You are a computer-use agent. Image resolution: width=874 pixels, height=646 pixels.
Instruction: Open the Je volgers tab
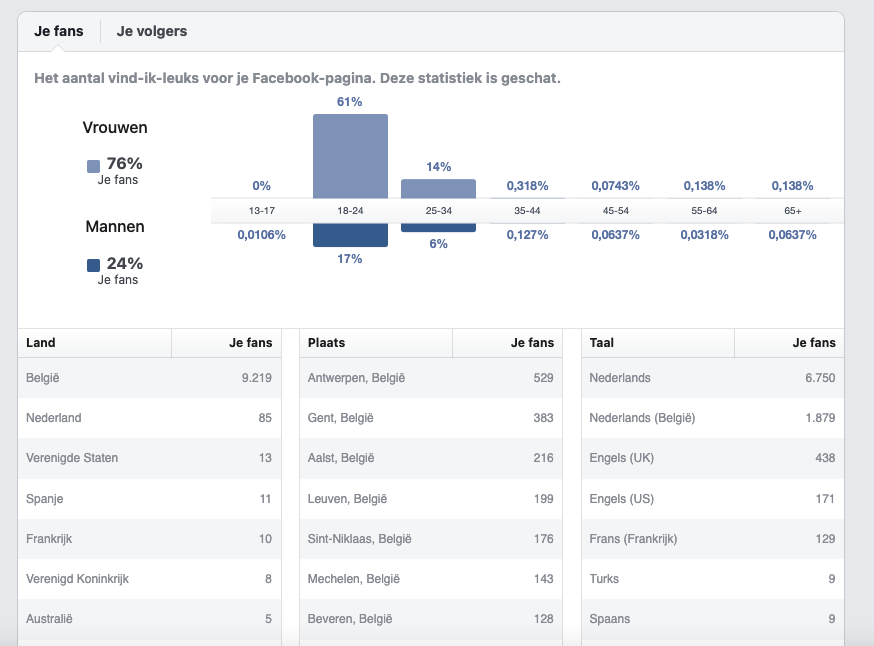click(152, 31)
